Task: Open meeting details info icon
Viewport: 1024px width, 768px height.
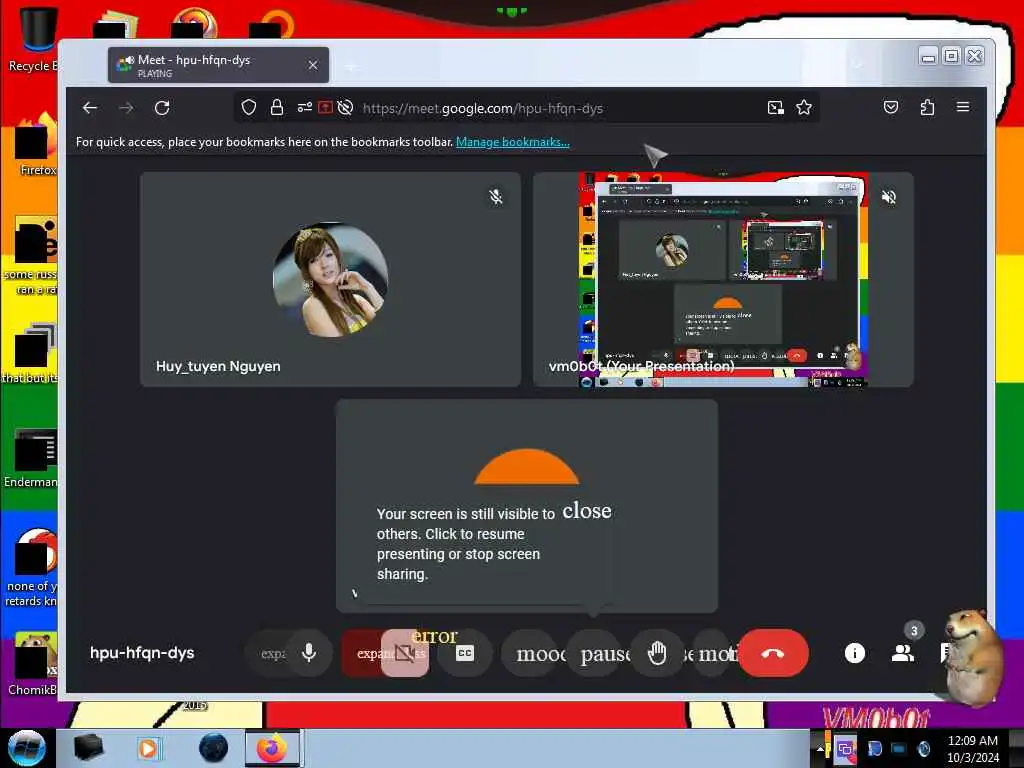Action: point(855,653)
